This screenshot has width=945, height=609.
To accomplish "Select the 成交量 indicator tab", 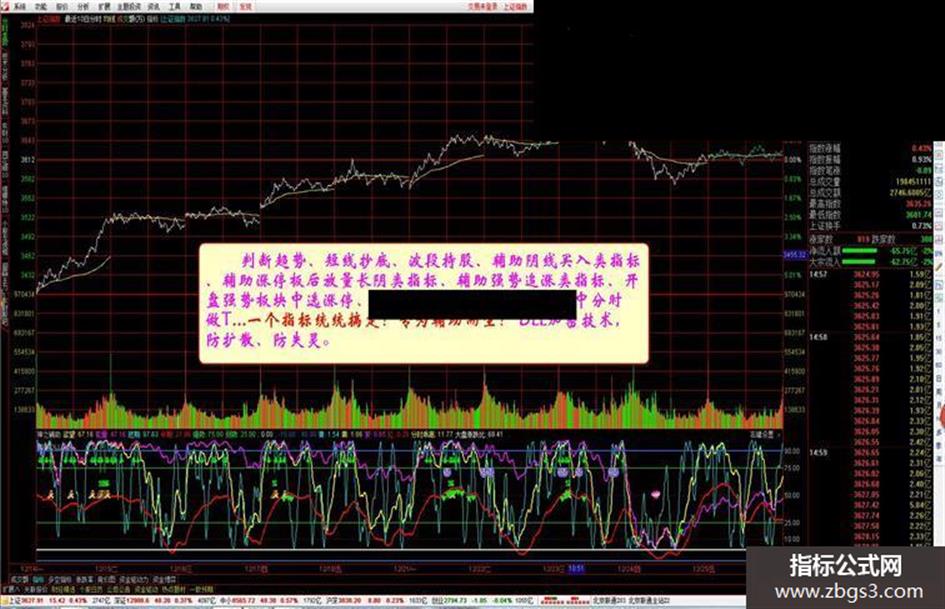I will pyautogui.click(x=19, y=579).
